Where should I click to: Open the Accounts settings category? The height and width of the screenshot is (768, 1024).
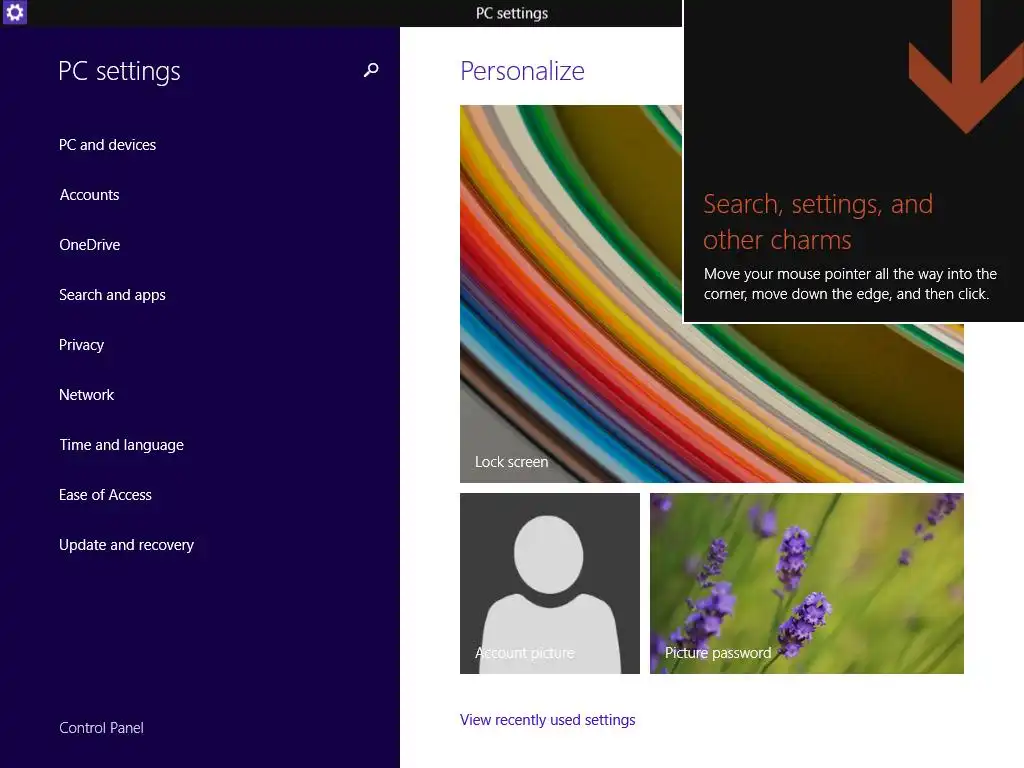89,195
